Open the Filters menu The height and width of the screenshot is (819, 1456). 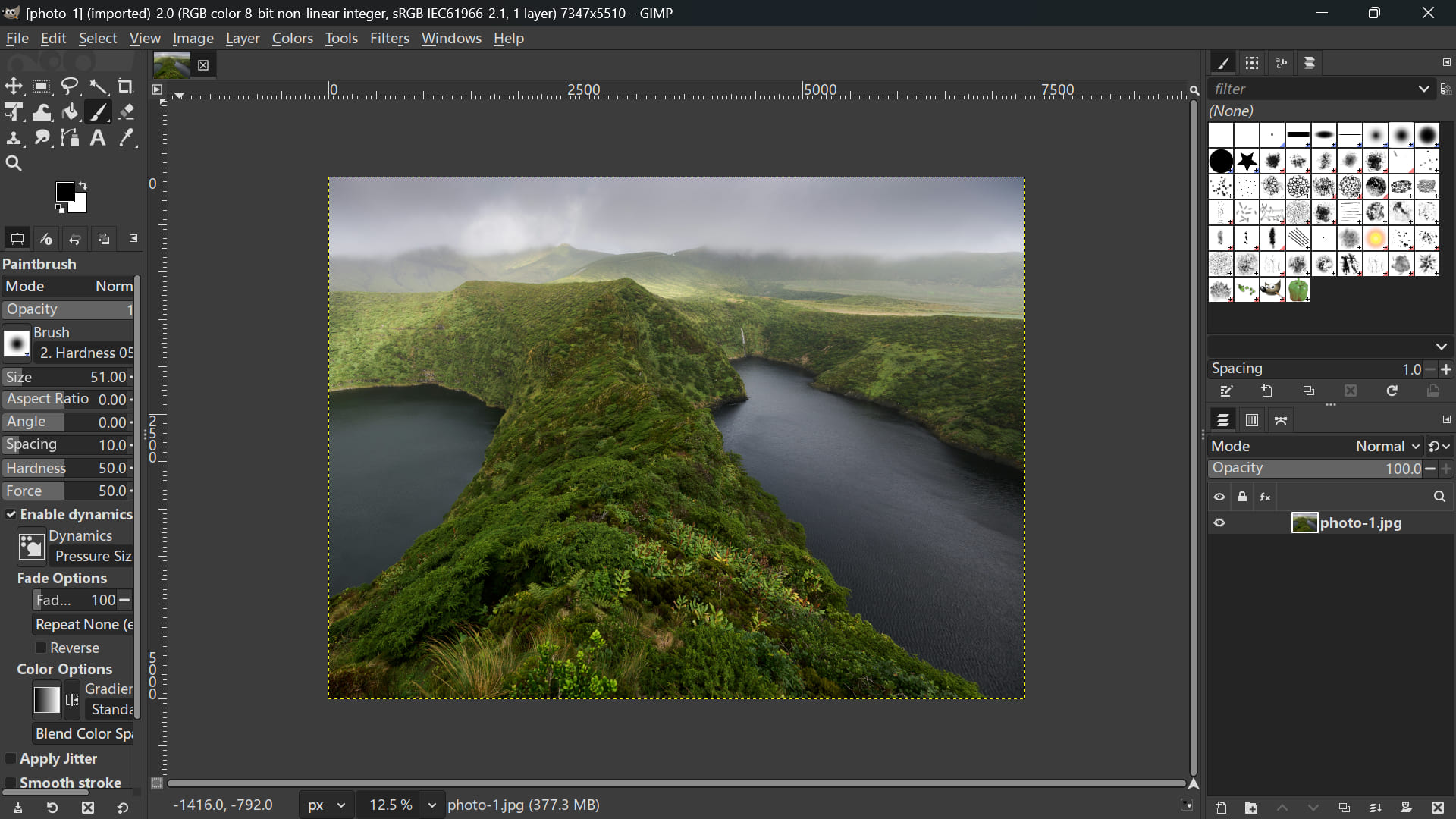(x=389, y=38)
